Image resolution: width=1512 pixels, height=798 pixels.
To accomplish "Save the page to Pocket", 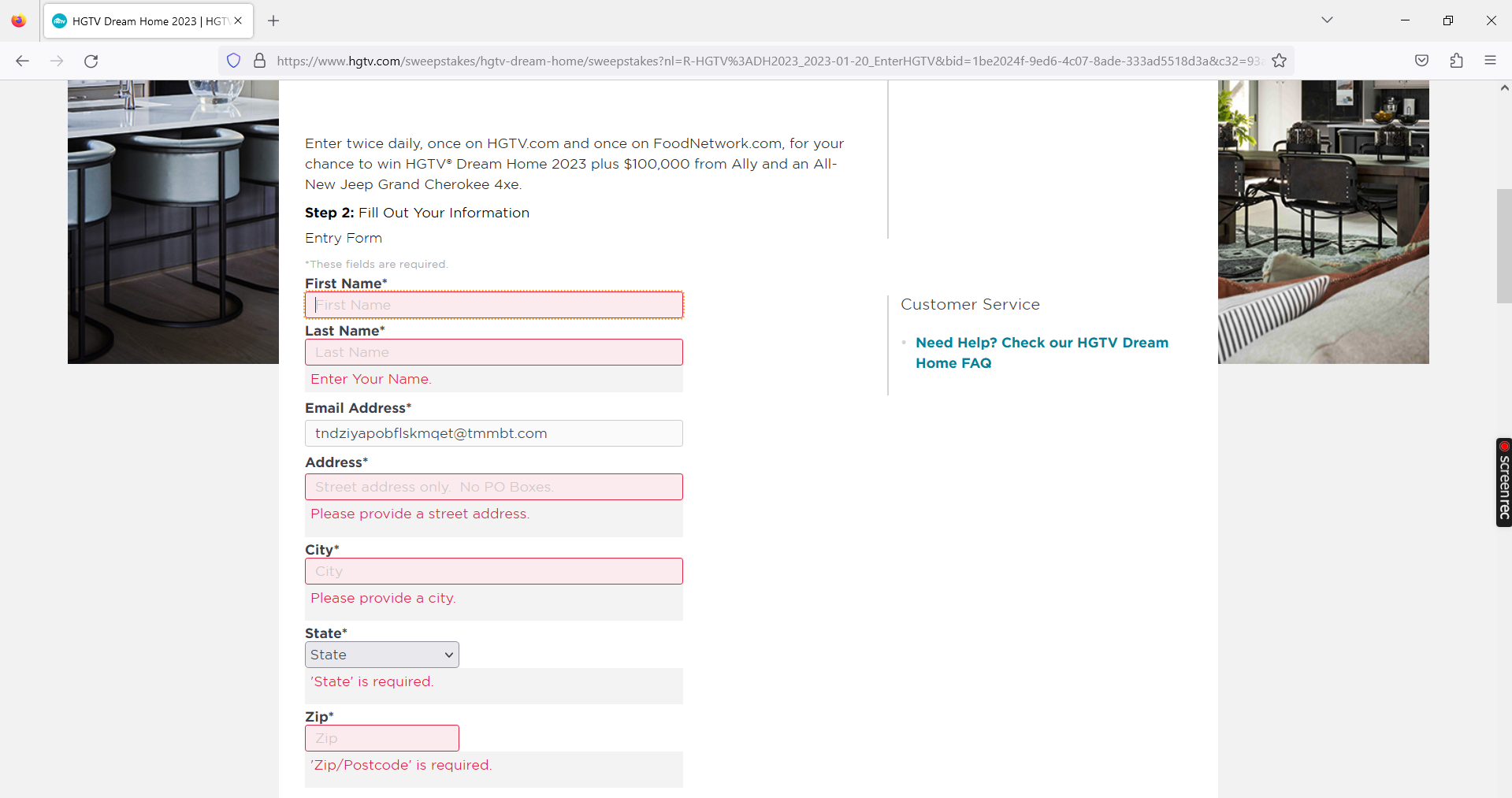I will pos(1421,60).
